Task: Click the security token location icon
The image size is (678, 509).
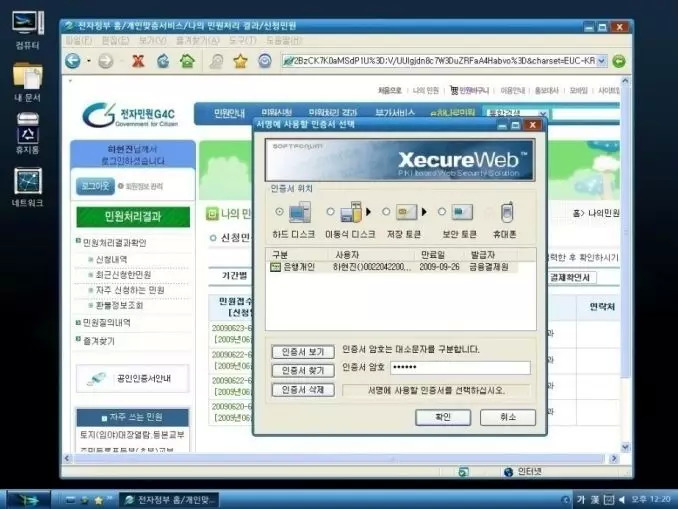Action: 462,212
